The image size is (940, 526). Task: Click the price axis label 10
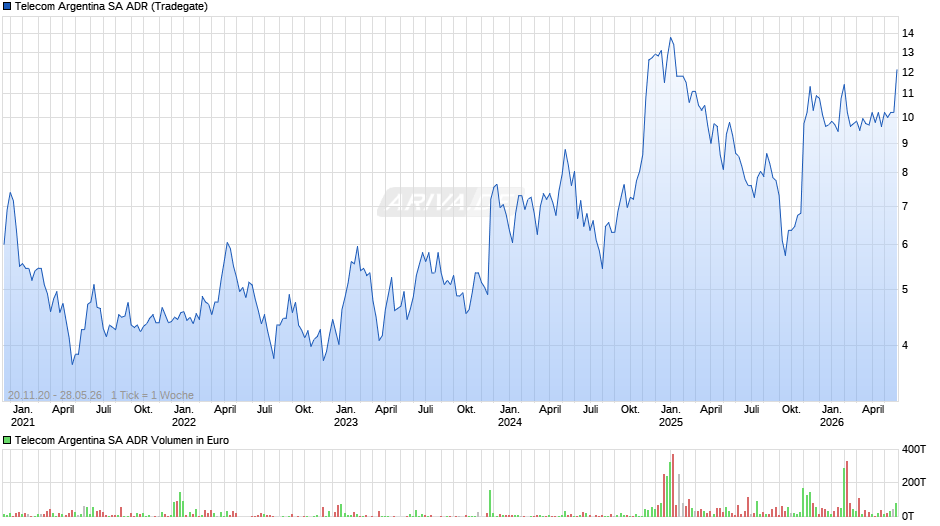(x=908, y=118)
